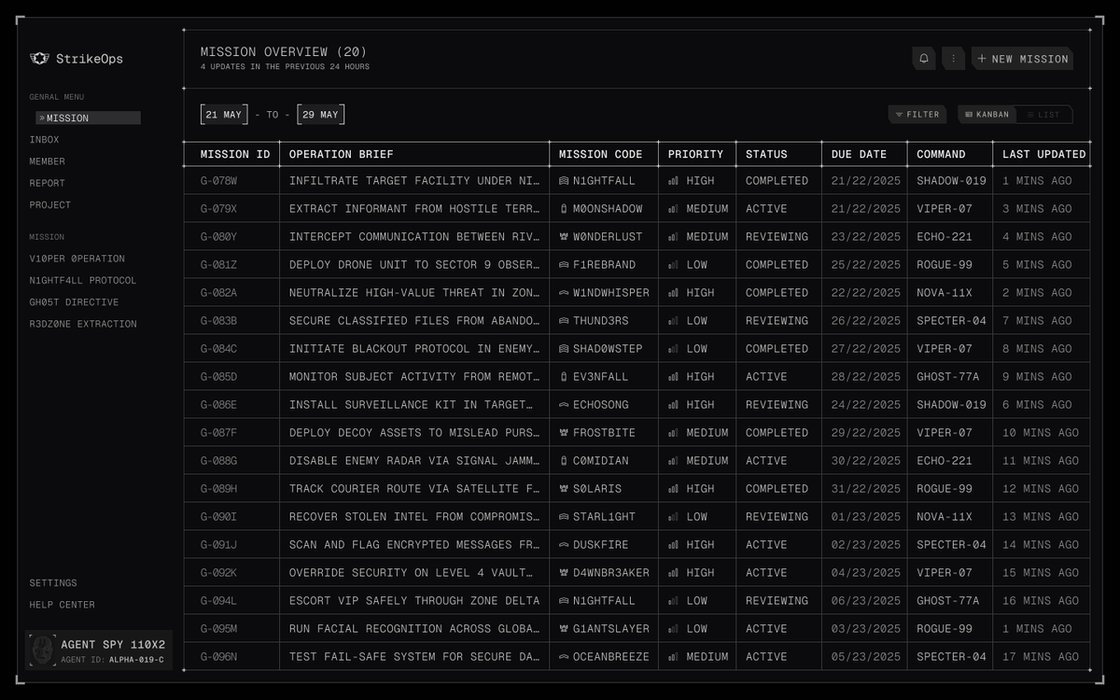Click the priority bars icon in row G-078W
The image size is (1120, 700).
tap(673, 181)
